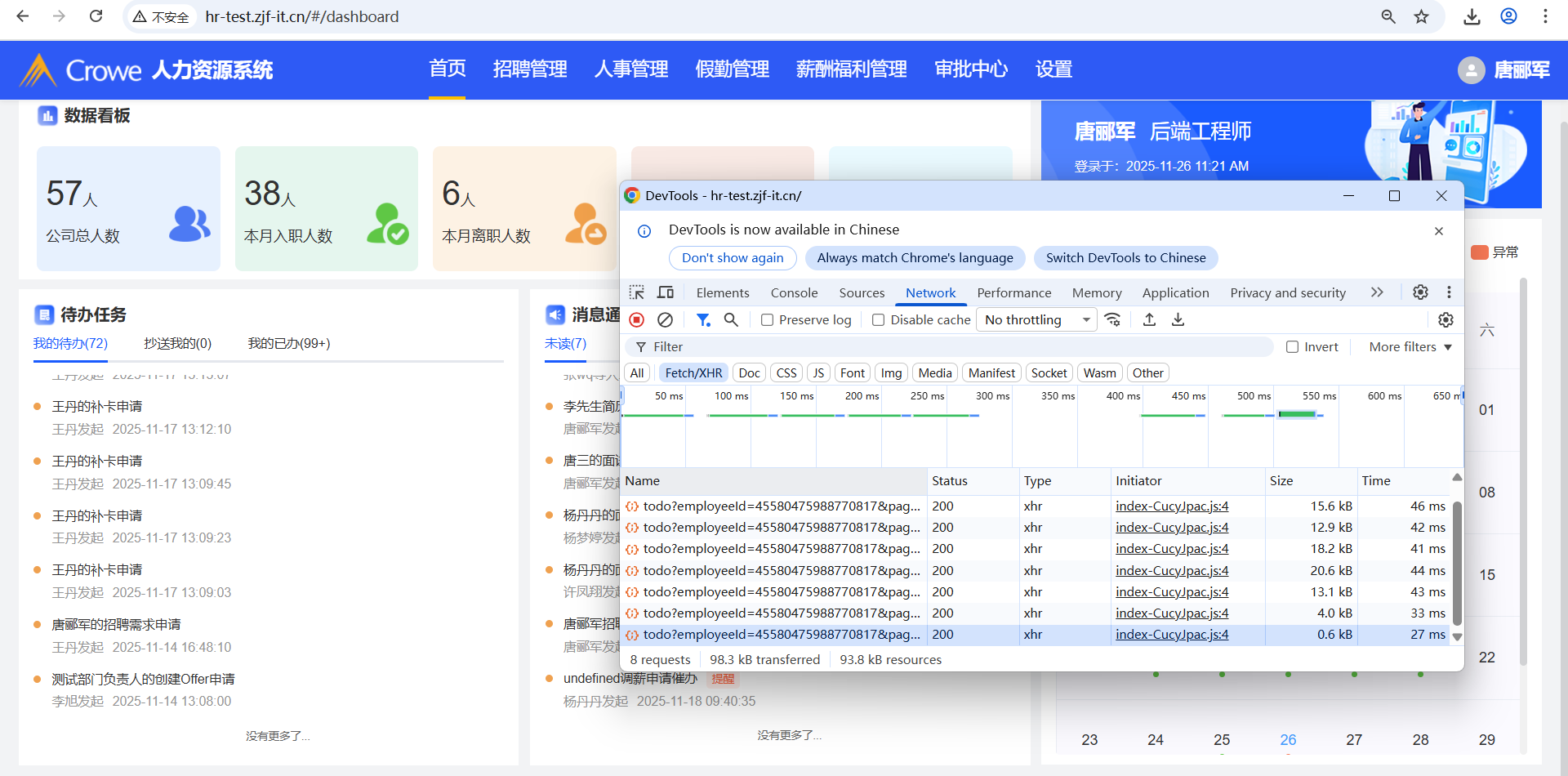
Task: Open the No throttling dropdown
Action: (x=1036, y=320)
